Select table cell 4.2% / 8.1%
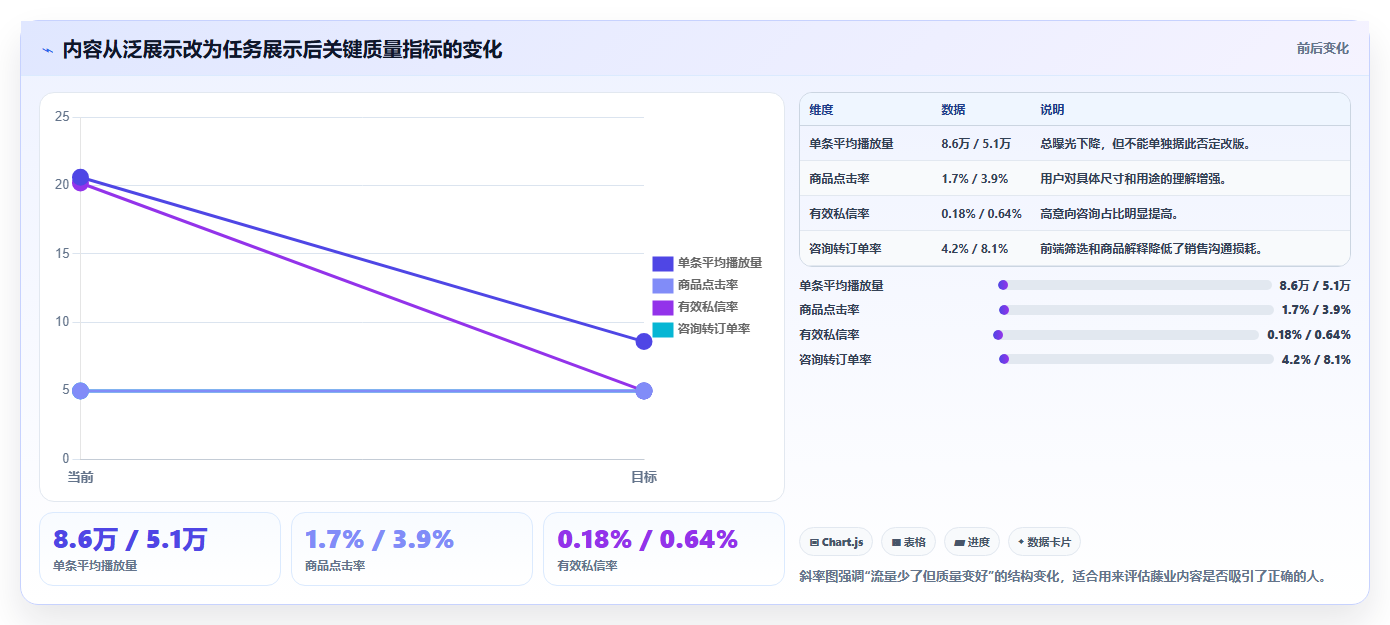Image resolution: width=1390 pixels, height=625 pixels. [974, 248]
